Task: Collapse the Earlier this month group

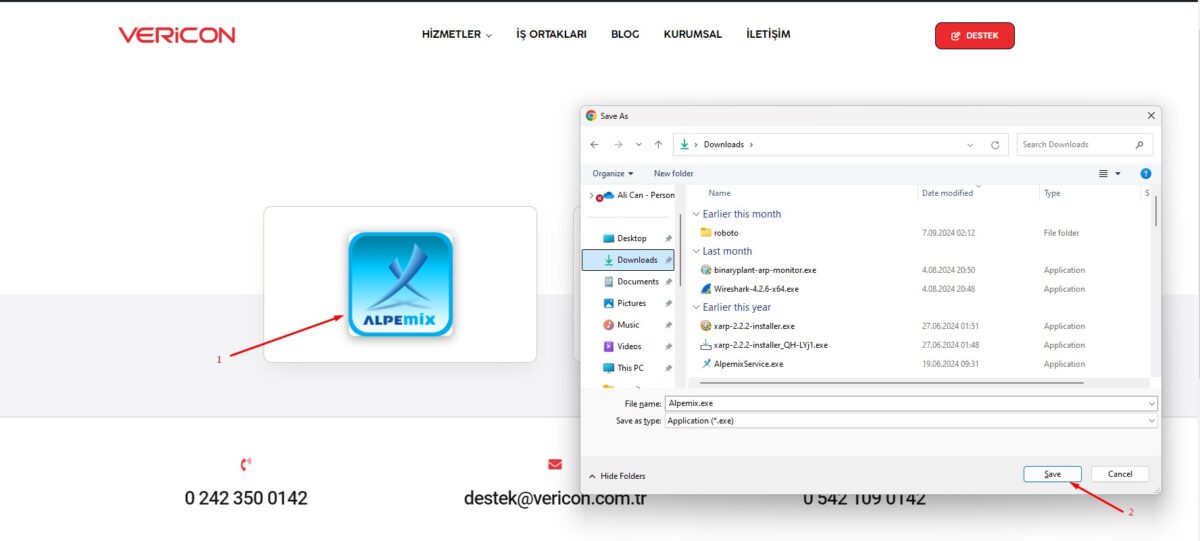Action: (x=696, y=214)
